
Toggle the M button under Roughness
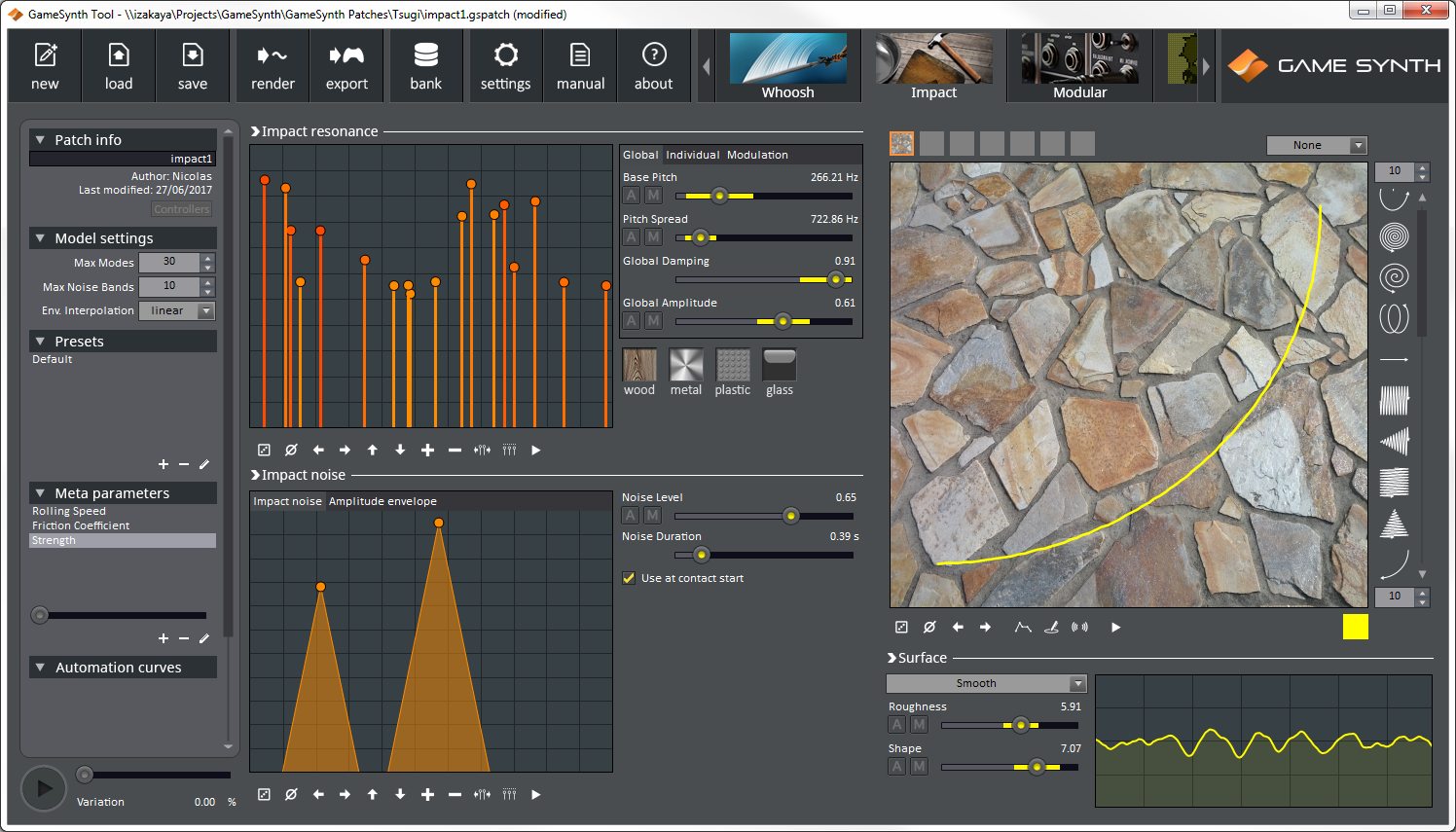(x=919, y=725)
